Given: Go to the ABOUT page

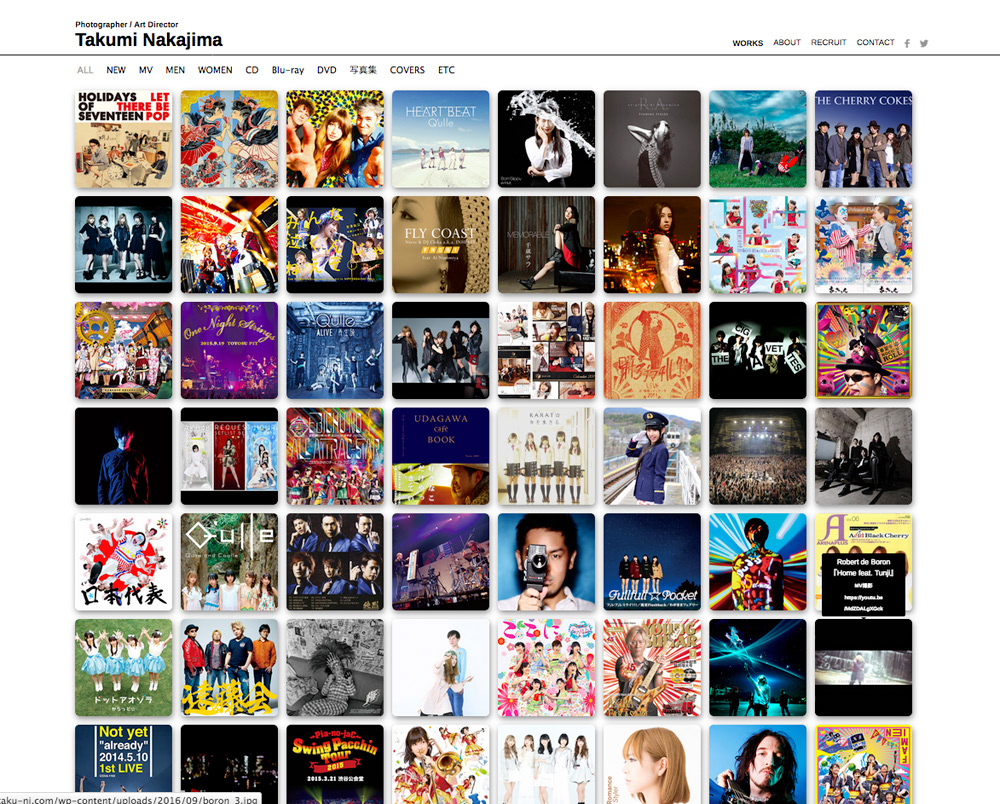Looking at the screenshot, I should point(786,42).
